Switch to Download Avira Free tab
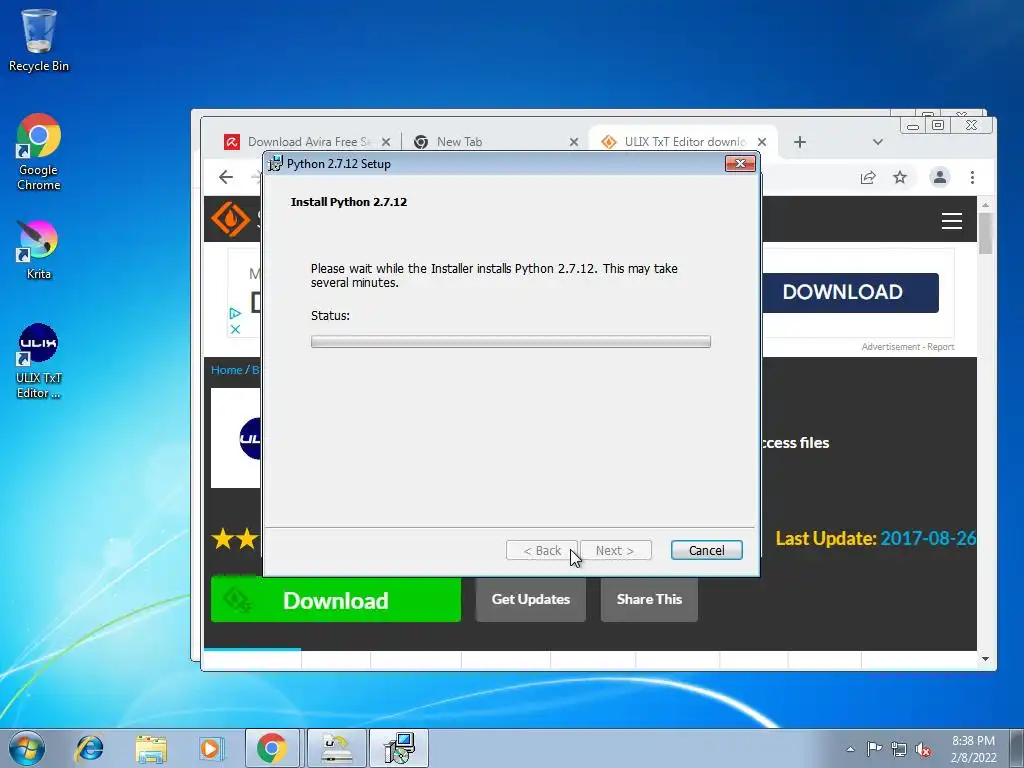This screenshot has width=1024, height=768. coord(308,142)
